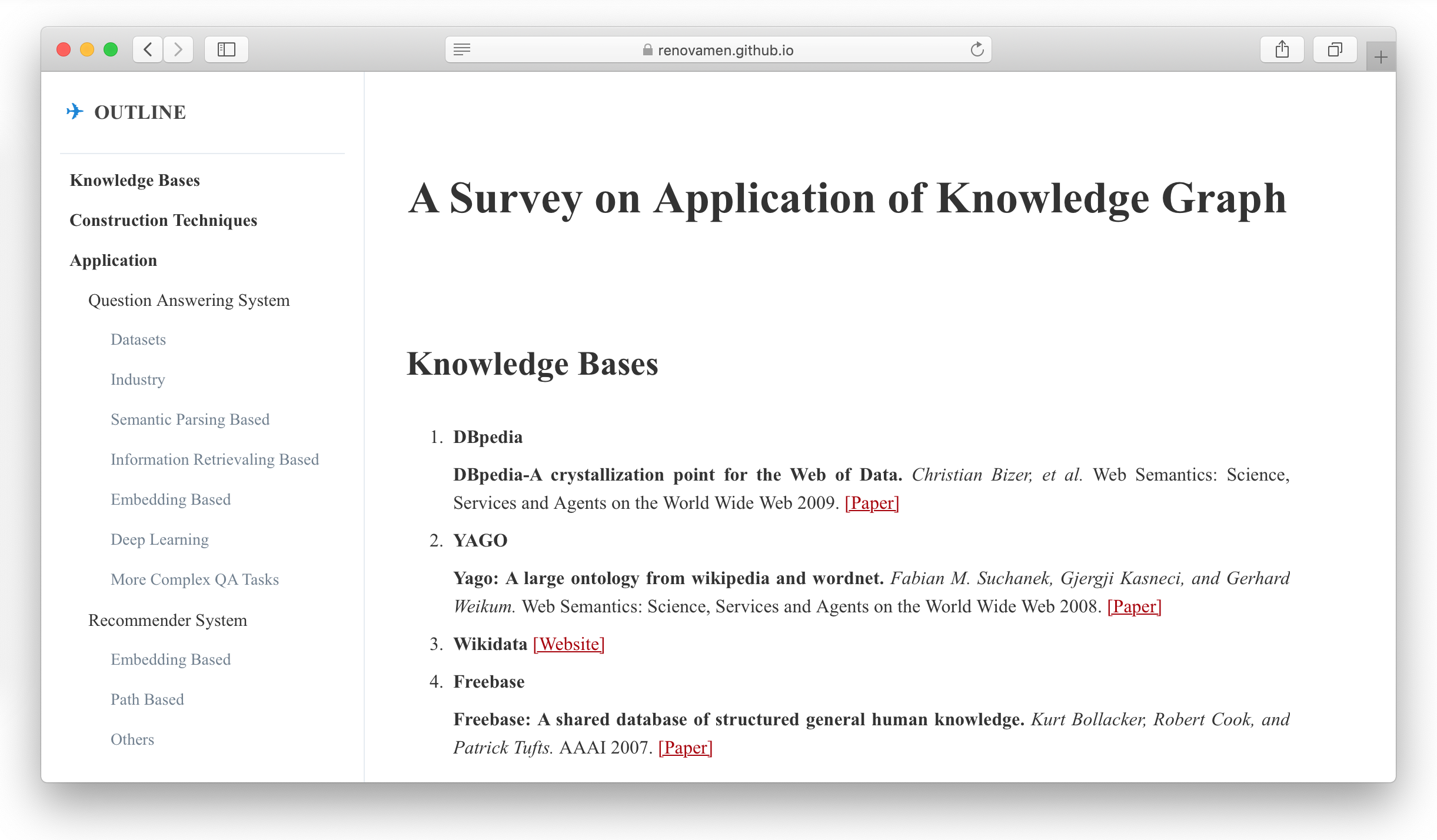Jump to Knowledge Bases in outline
The height and width of the screenshot is (840, 1437).
click(x=135, y=180)
